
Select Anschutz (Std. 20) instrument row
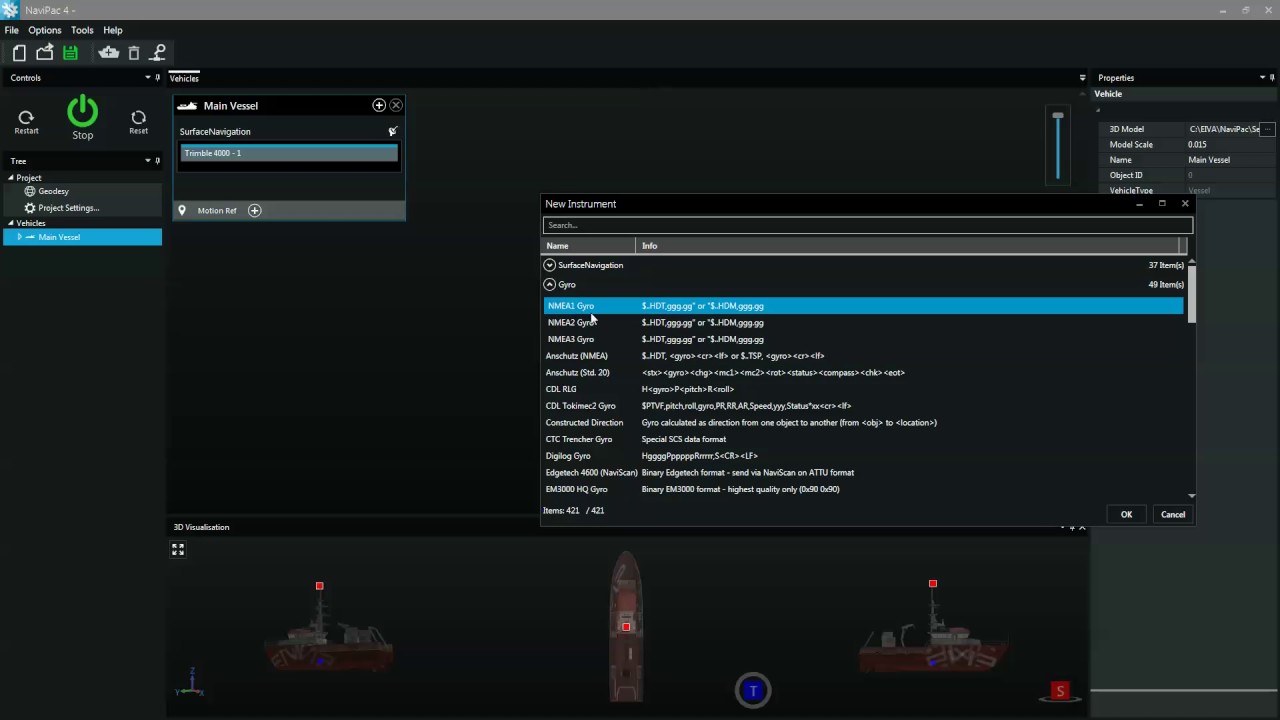pos(863,372)
